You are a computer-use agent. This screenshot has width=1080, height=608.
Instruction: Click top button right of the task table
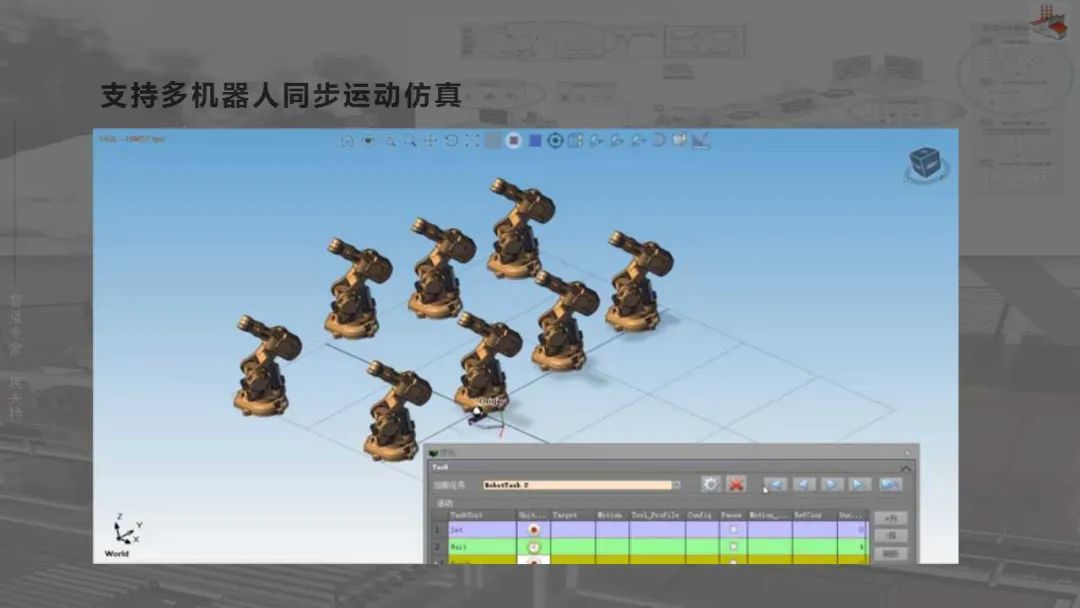[890, 518]
